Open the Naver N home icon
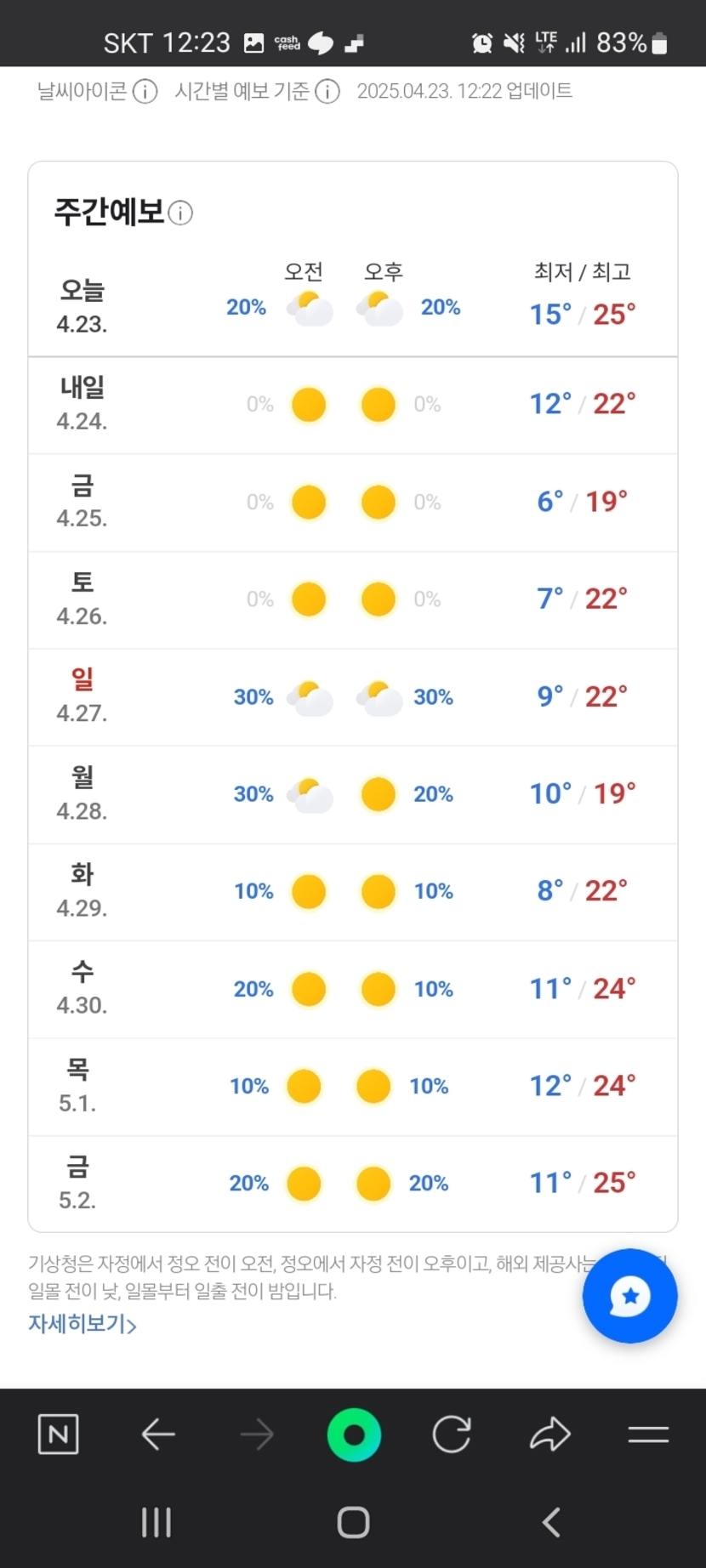706x1568 pixels. (x=59, y=1435)
